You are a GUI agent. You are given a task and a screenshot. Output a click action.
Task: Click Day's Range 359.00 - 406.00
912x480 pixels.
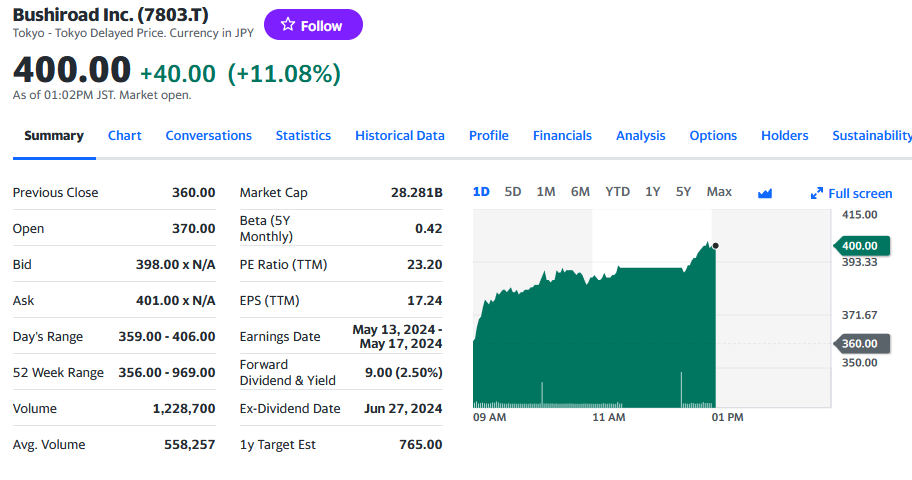point(167,337)
